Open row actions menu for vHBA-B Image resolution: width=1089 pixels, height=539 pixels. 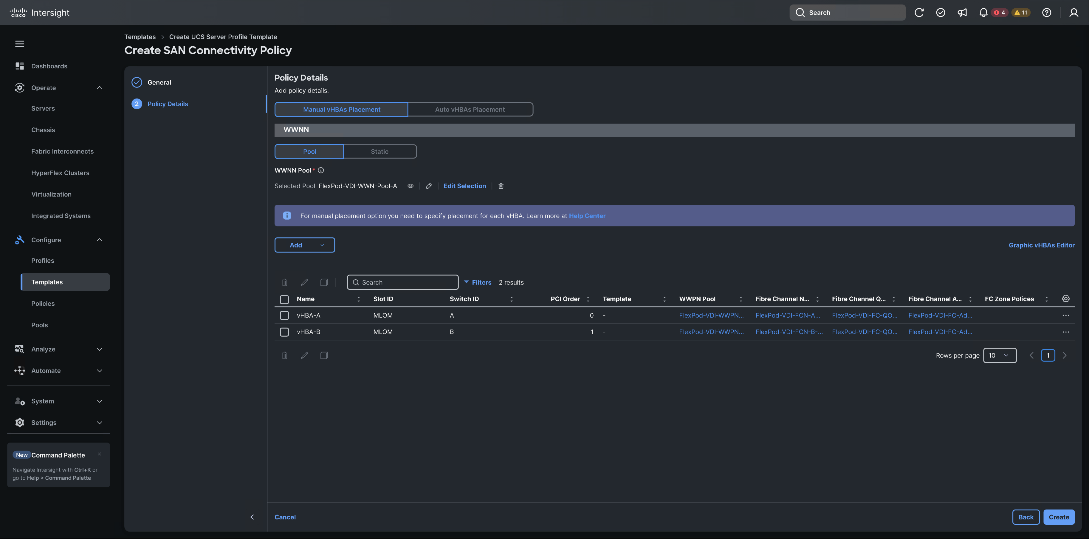(x=1066, y=332)
